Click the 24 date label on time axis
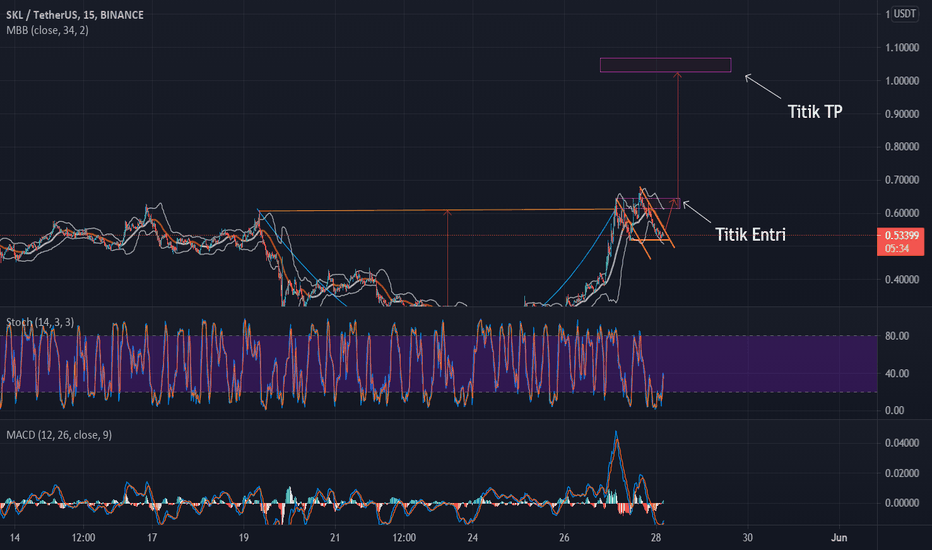The image size is (932, 550). (x=473, y=538)
